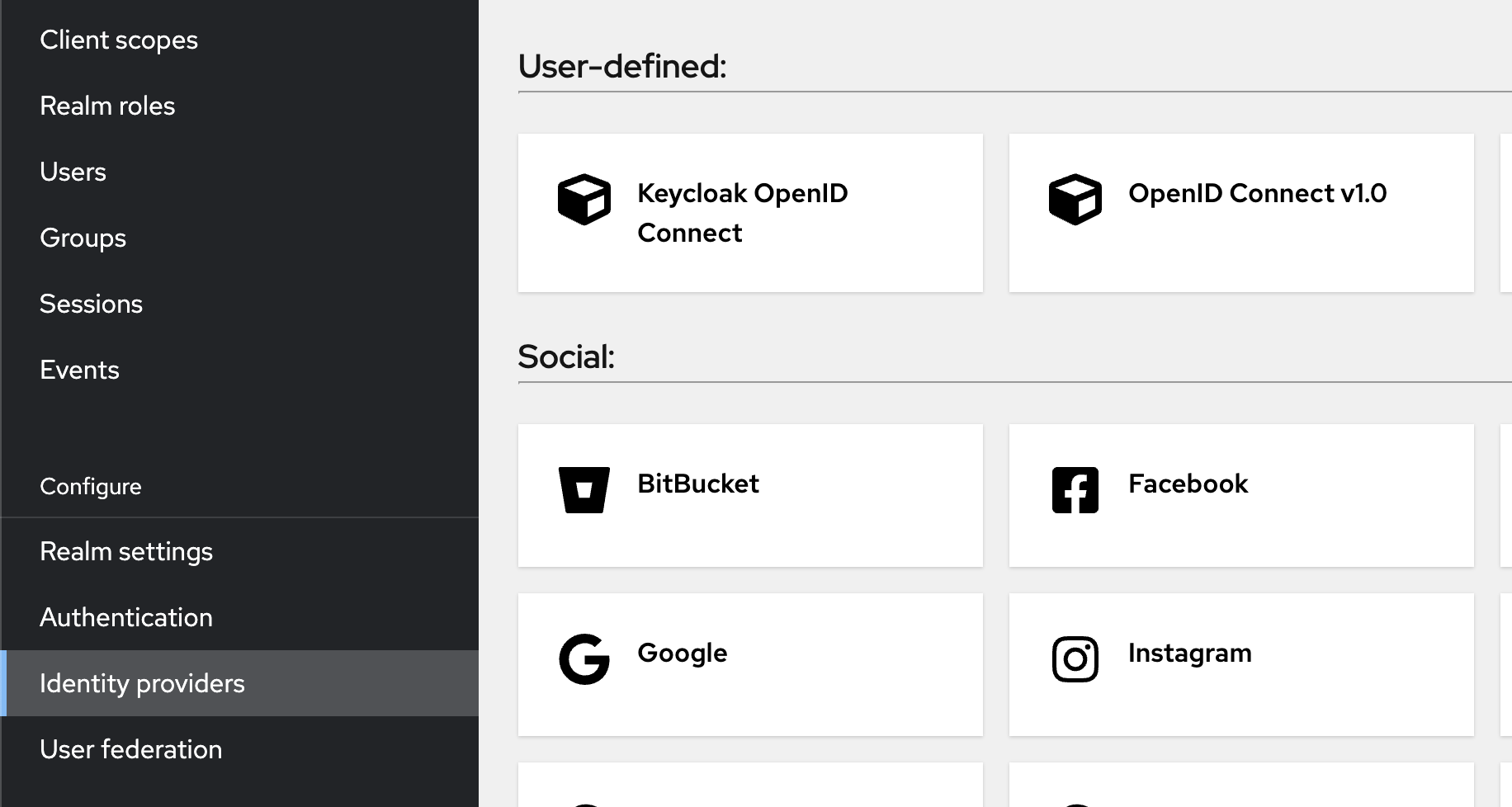Select Identity providers in the sidebar

(239, 683)
